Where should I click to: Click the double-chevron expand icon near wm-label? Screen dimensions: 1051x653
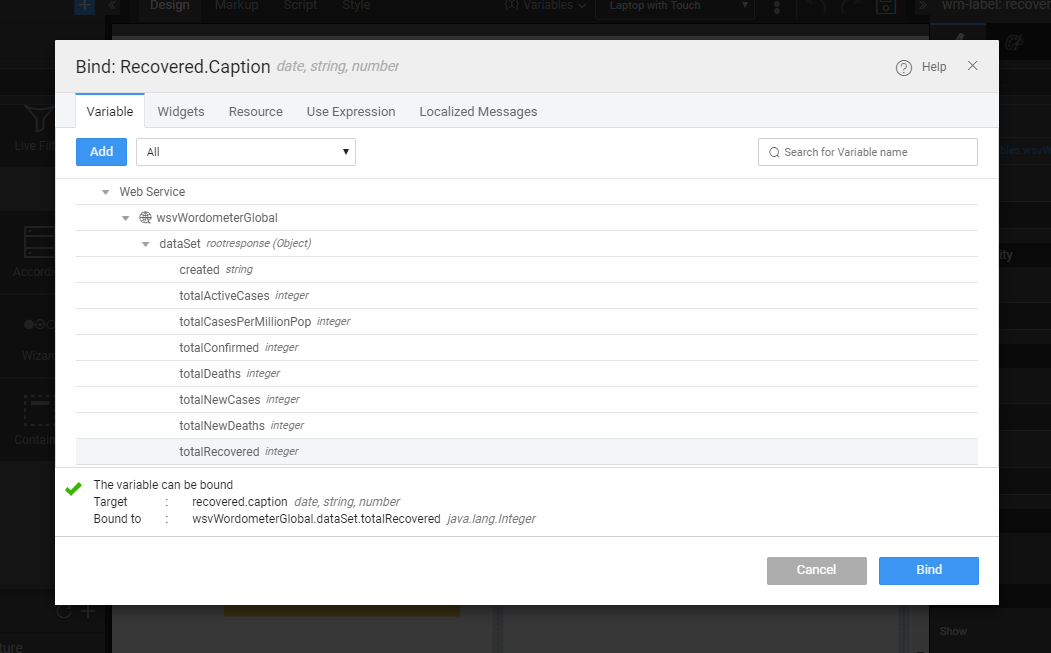pos(924,7)
